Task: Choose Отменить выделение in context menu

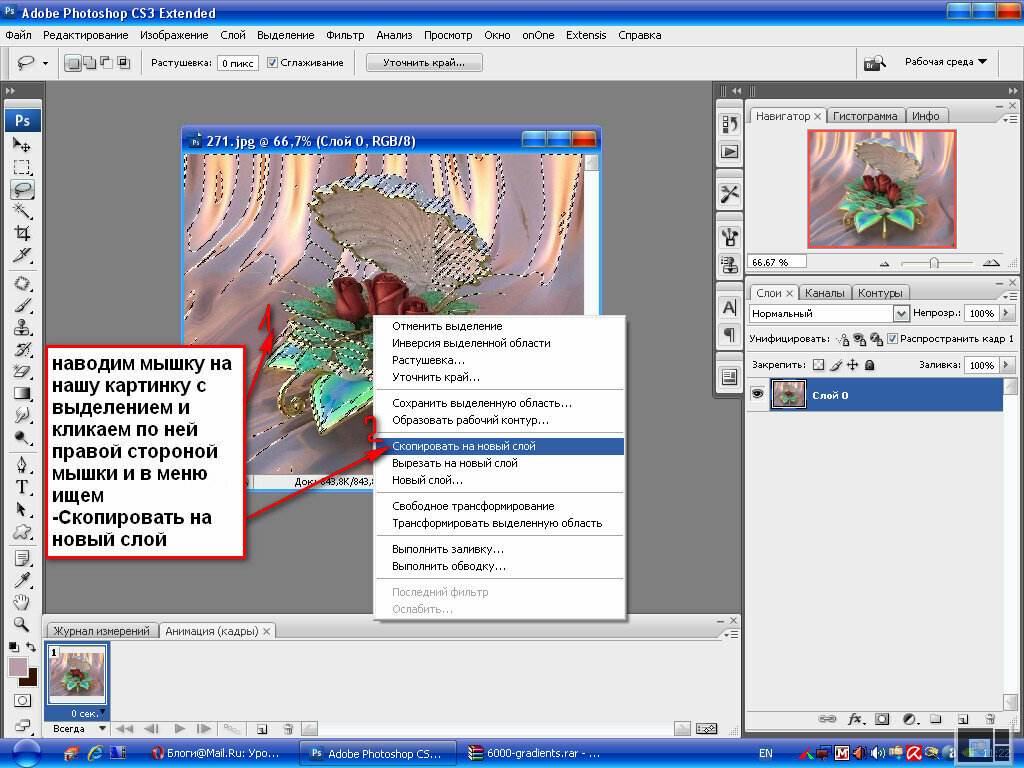Action: point(500,326)
